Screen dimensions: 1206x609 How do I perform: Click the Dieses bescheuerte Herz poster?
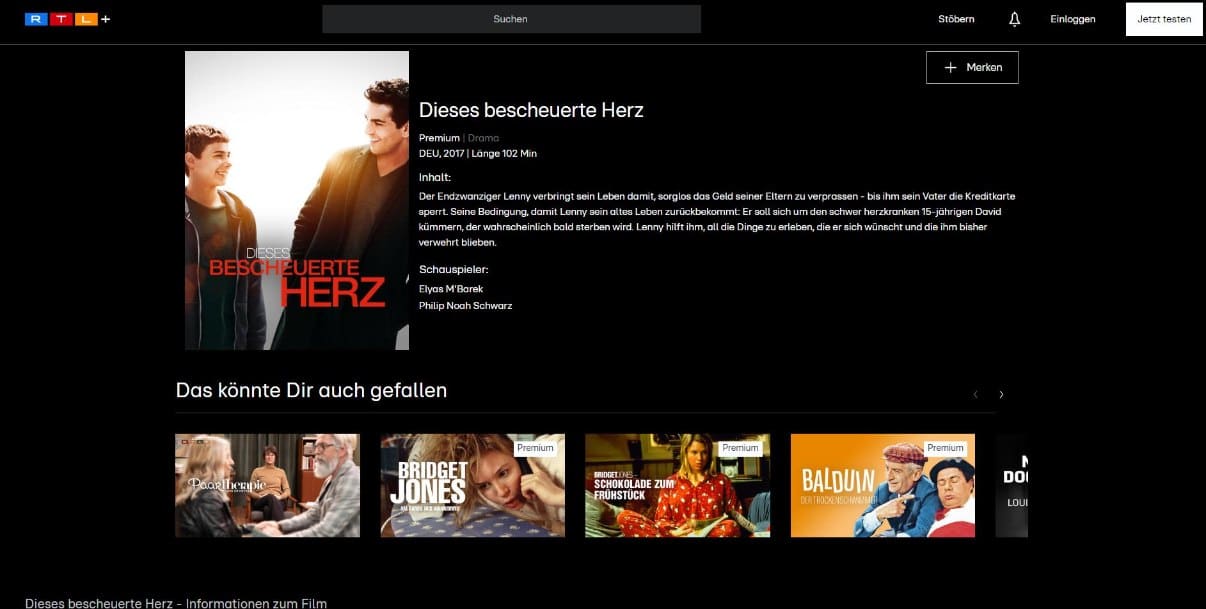click(x=297, y=200)
